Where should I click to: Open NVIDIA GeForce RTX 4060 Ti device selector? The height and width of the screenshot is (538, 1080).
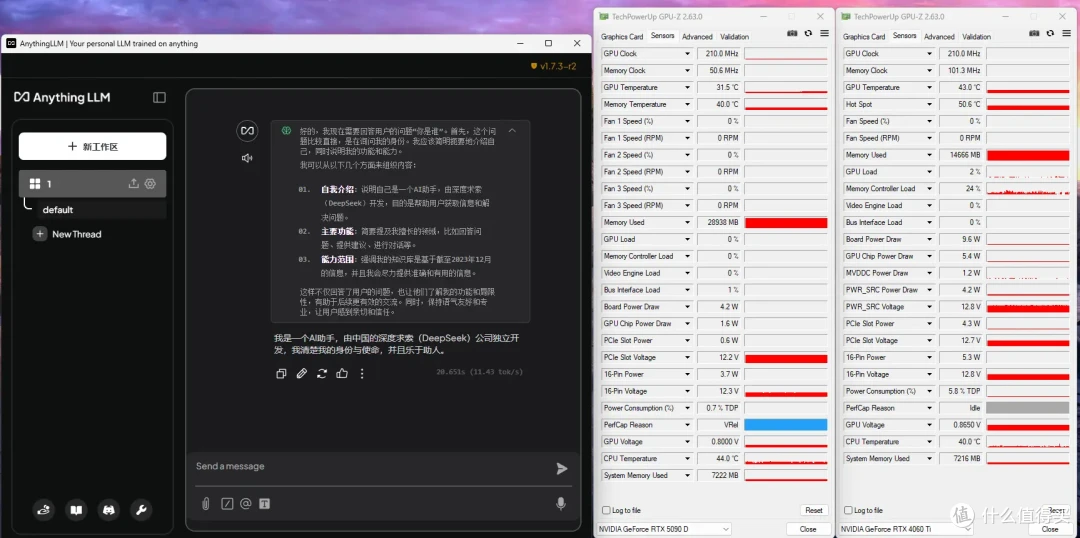pos(906,529)
